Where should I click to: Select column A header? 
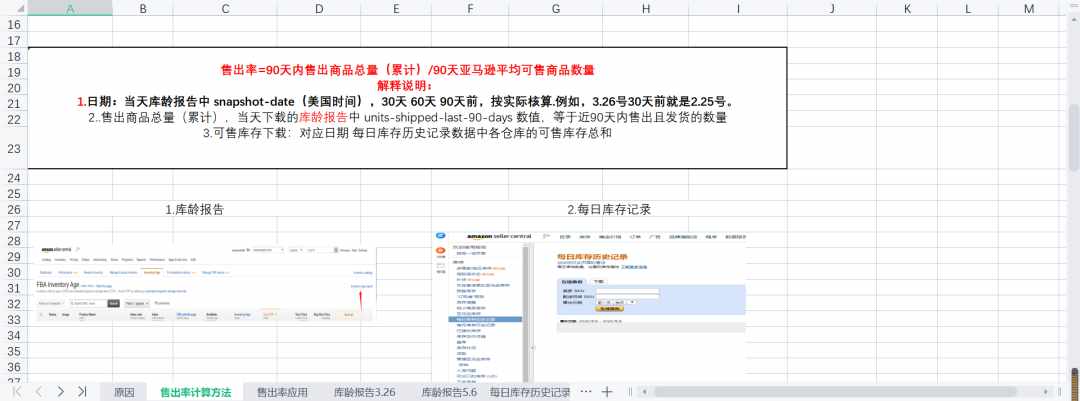click(x=70, y=8)
